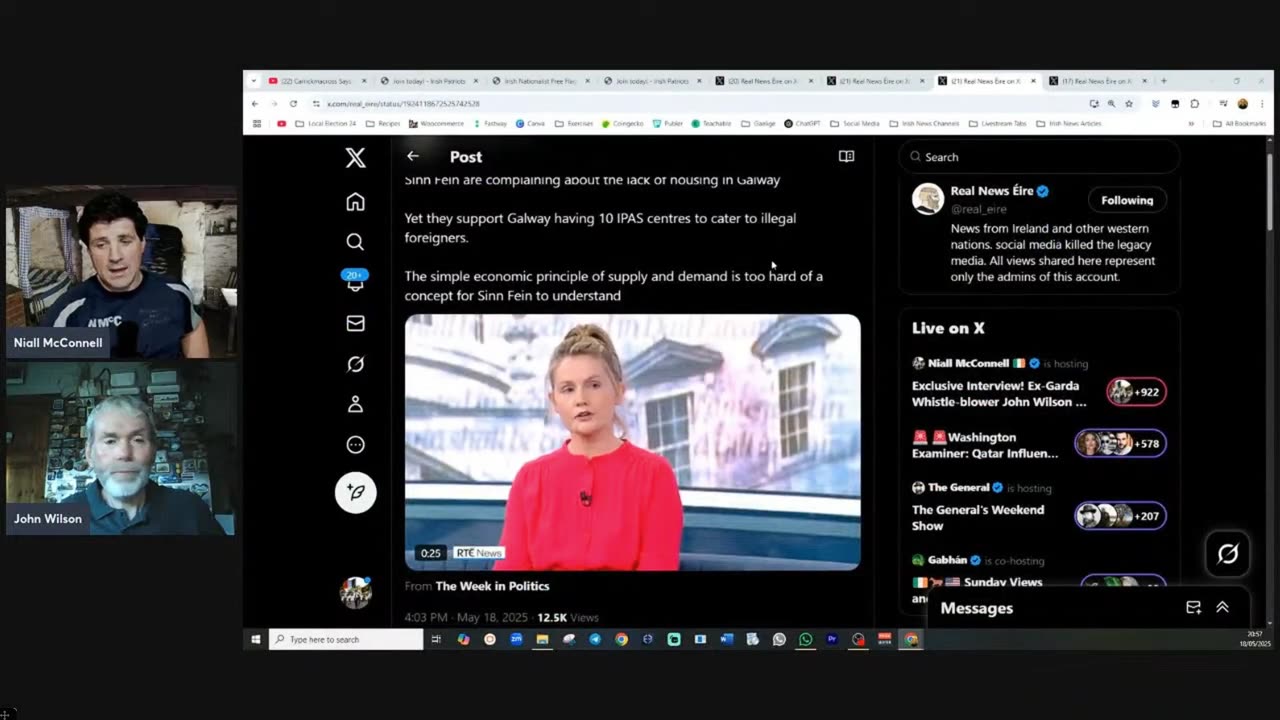Image resolution: width=1280 pixels, height=720 pixels.
Task: Open the Local Election 24 bookmark folder
Action: pyautogui.click(x=325, y=124)
